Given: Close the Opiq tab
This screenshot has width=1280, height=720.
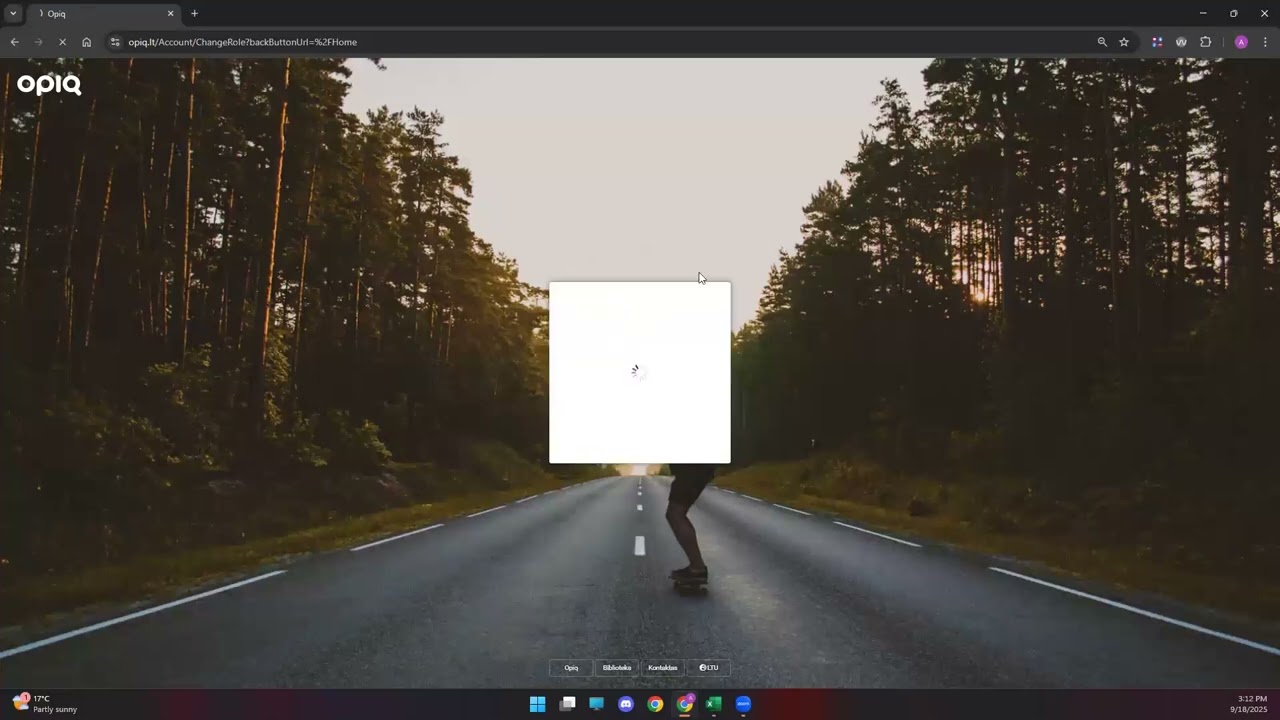Looking at the screenshot, I should click(x=170, y=14).
